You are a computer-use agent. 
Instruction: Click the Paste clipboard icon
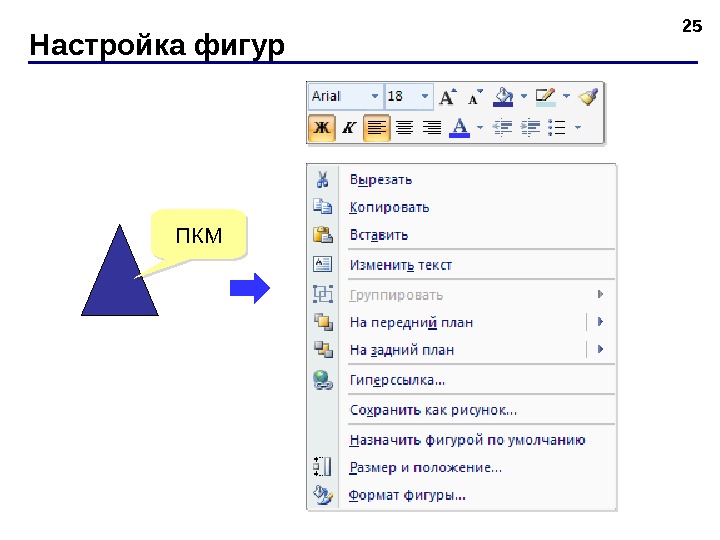[322, 235]
